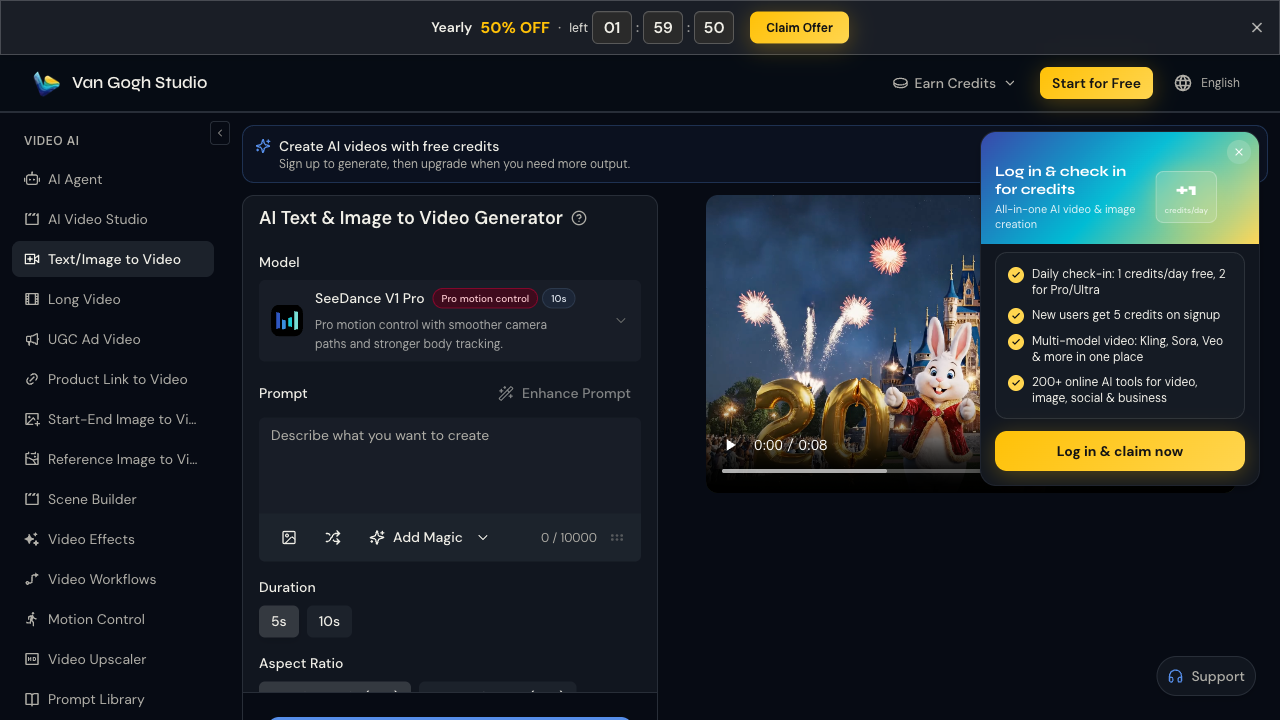
Task: Click the Enhance Prompt magic wand icon
Action: [x=506, y=393]
